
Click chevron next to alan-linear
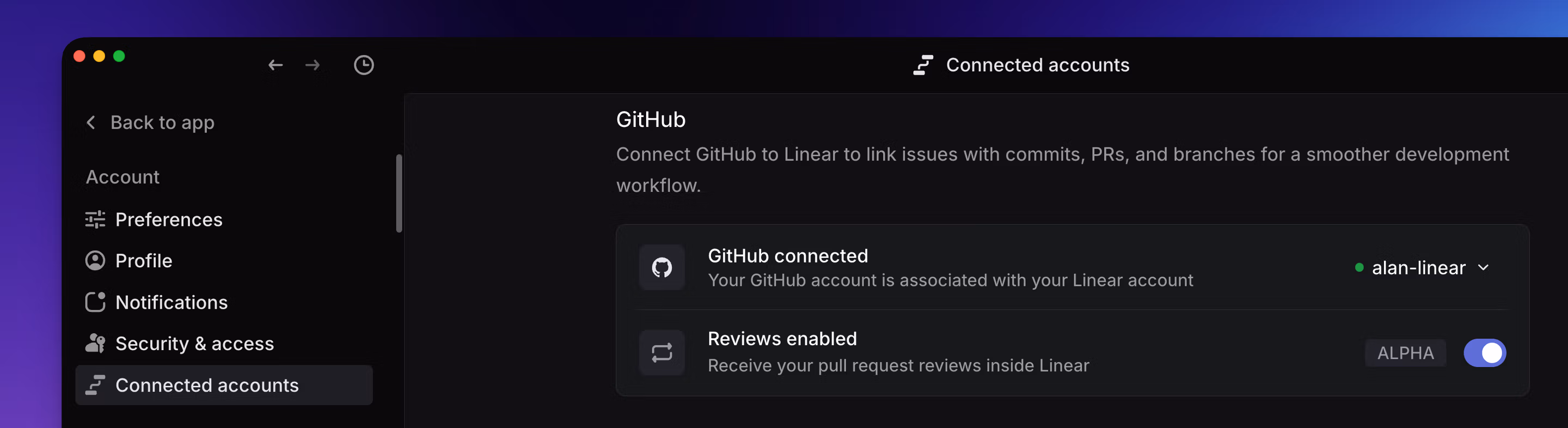tap(1483, 268)
